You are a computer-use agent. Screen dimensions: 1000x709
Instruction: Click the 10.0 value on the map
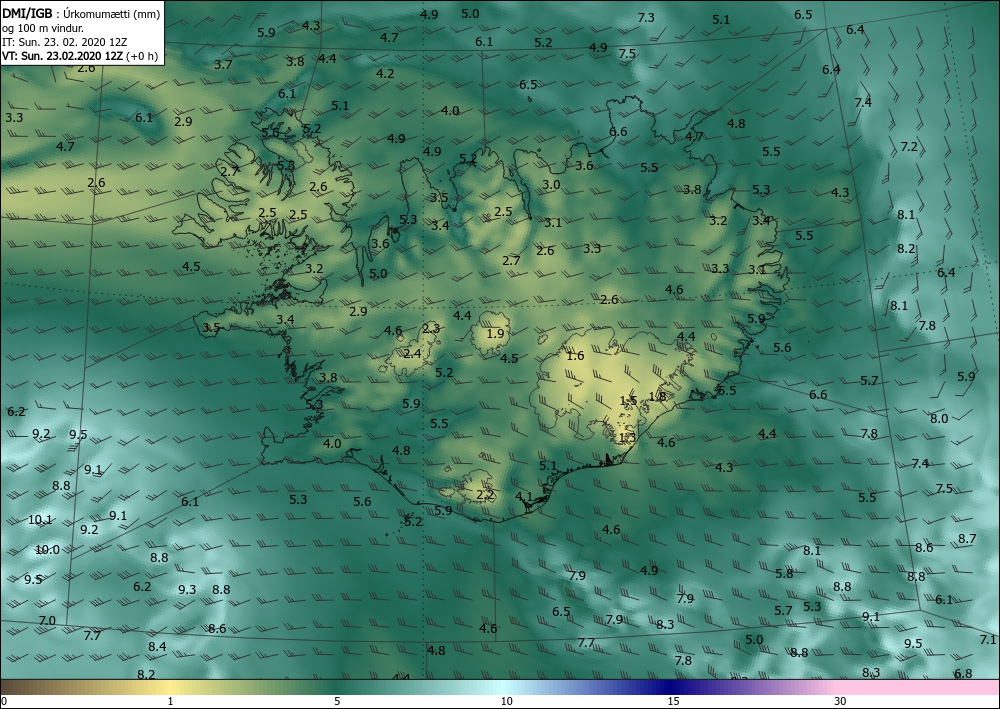[x=47, y=550]
